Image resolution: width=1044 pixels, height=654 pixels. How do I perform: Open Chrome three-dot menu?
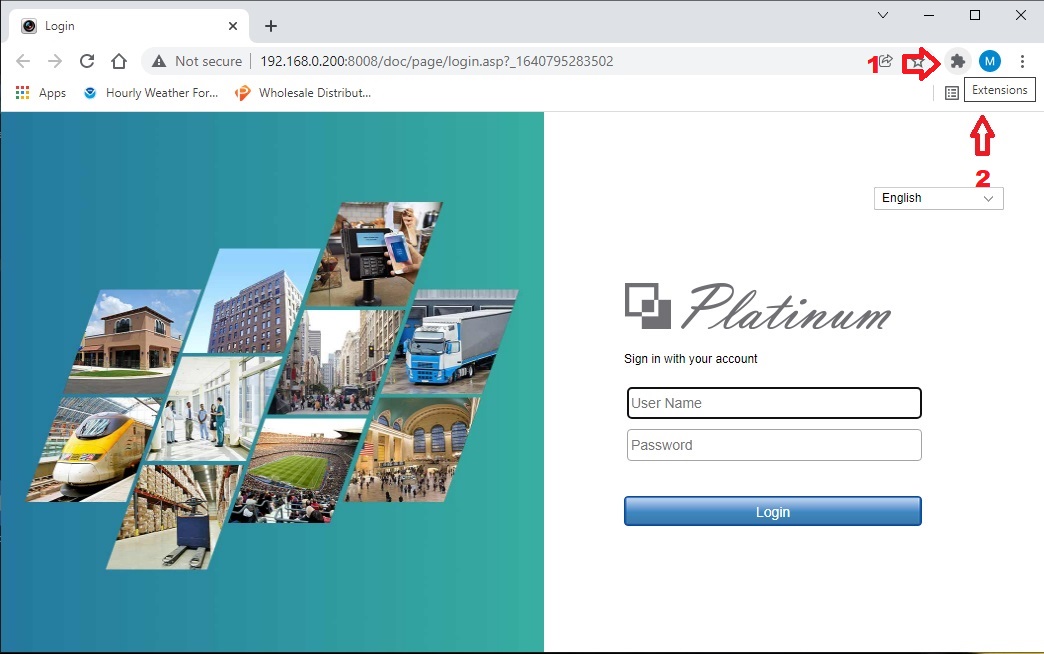pos(1022,61)
